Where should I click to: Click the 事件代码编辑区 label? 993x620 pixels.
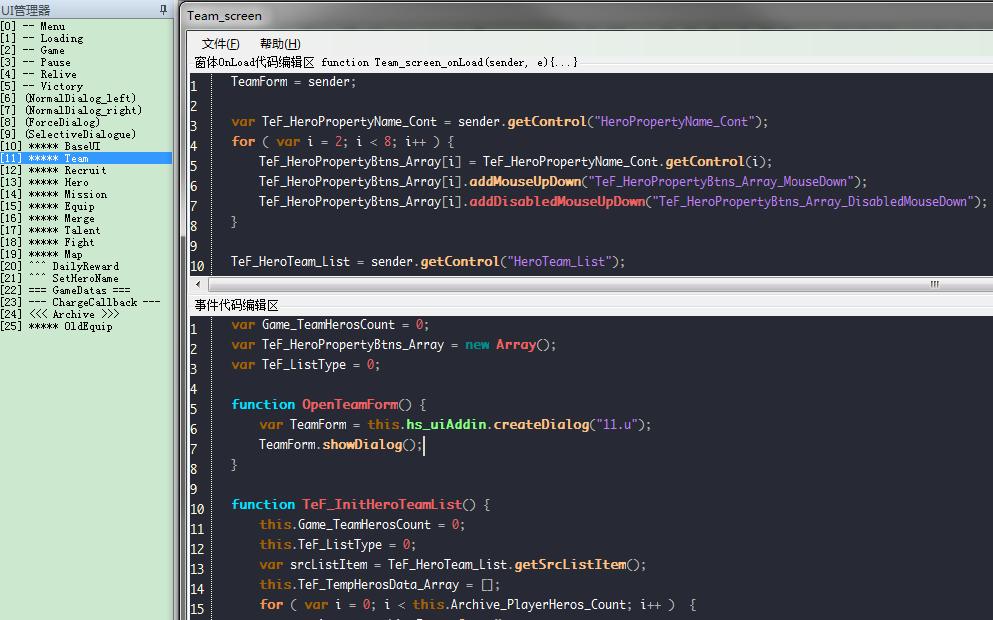coord(236,305)
